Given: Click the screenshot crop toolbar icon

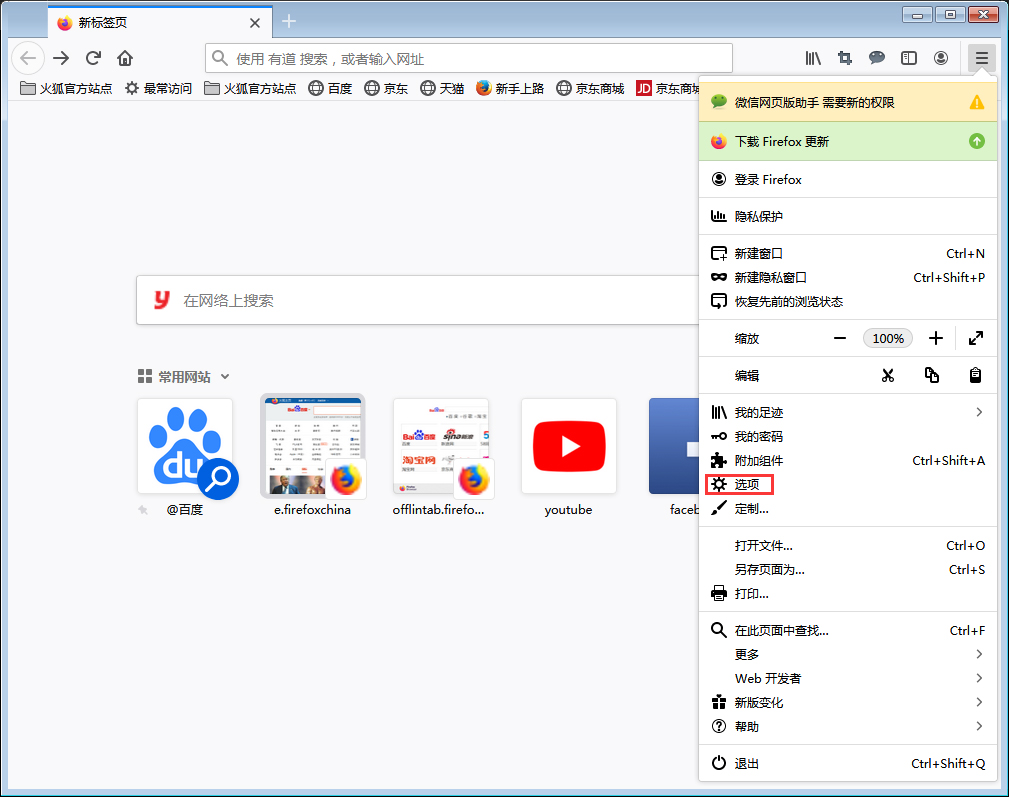Looking at the screenshot, I should coord(845,58).
